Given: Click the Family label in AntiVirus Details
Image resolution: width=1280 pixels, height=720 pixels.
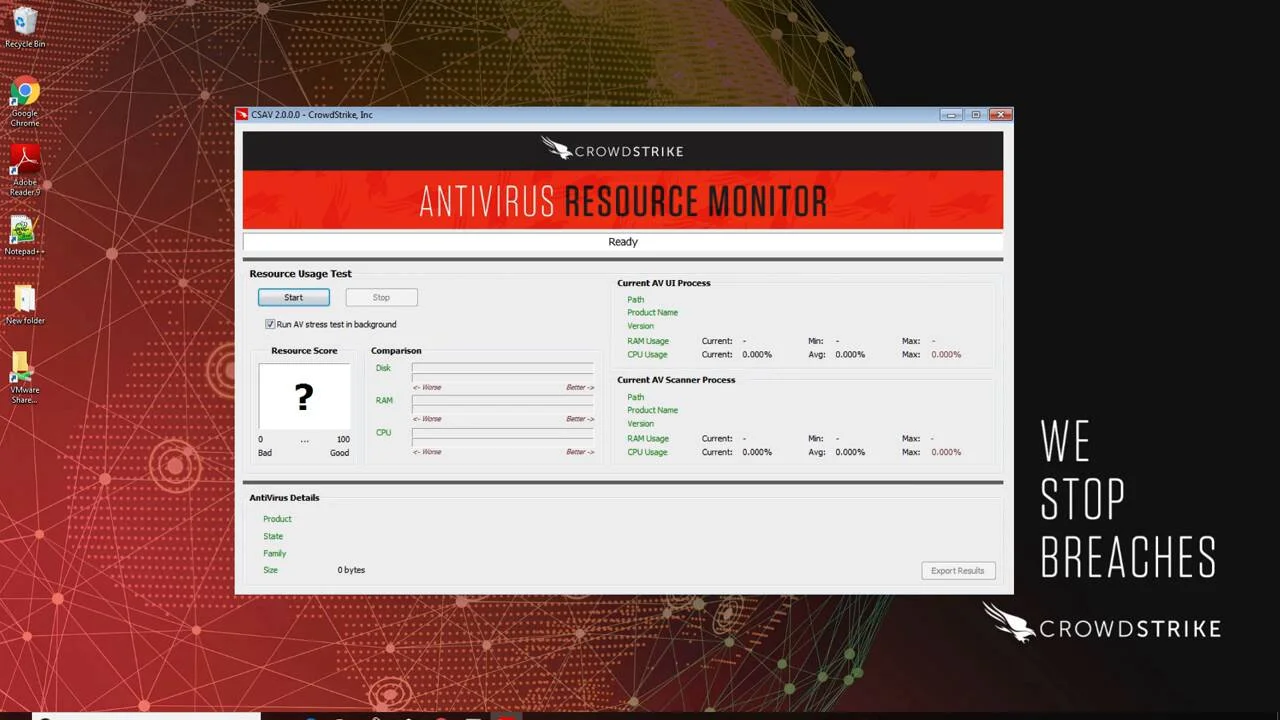Looking at the screenshot, I should (275, 554).
